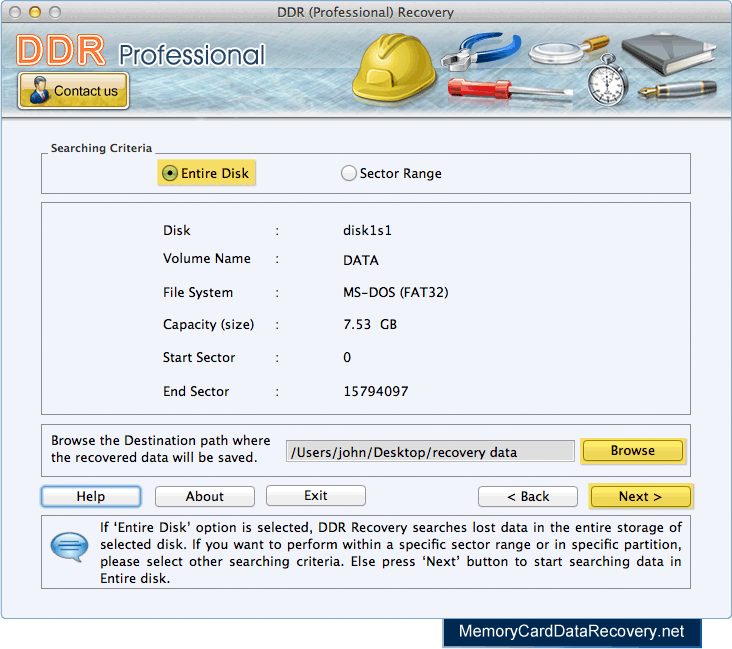This screenshot has height=649, width=732.
Task: Click the MS-DOS (FAT32) file system value
Action: pyautogui.click(x=396, y=292)
